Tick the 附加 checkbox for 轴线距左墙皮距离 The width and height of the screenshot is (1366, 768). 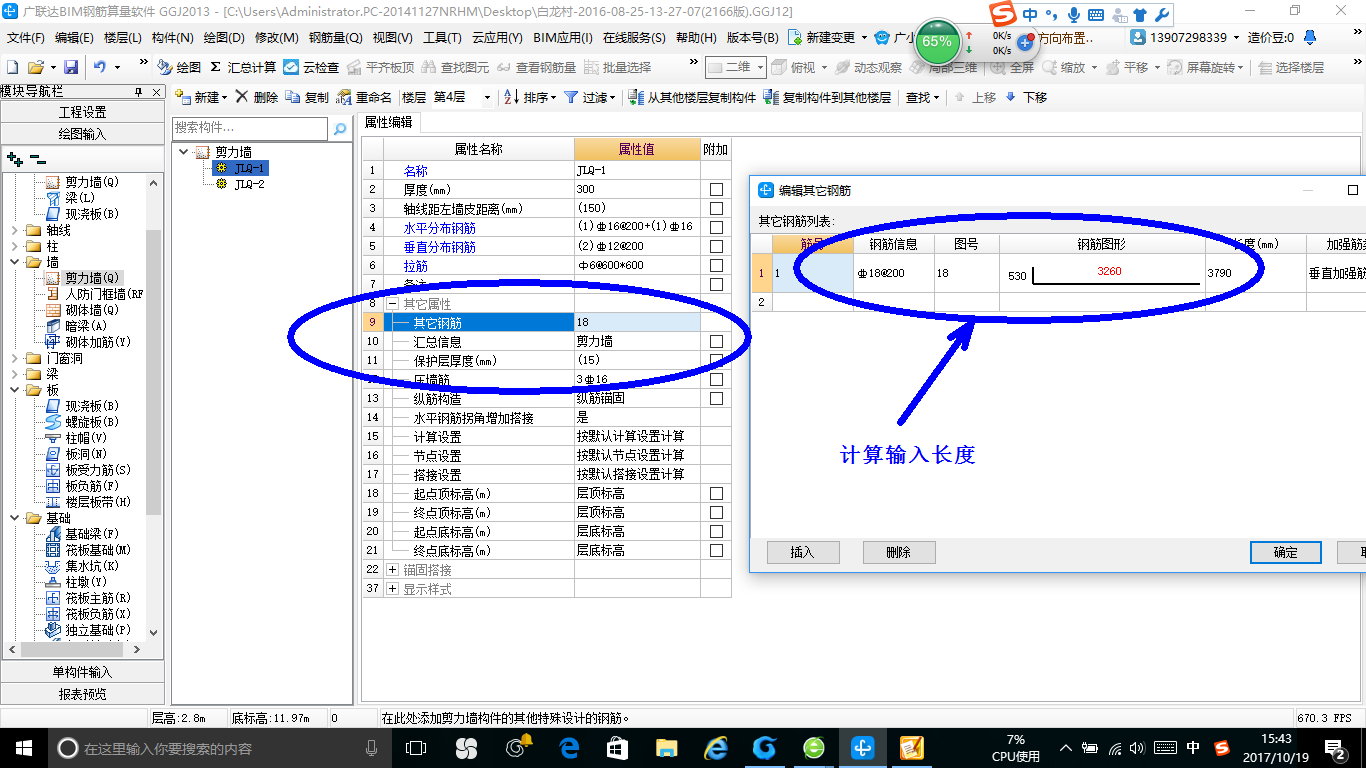716,208
